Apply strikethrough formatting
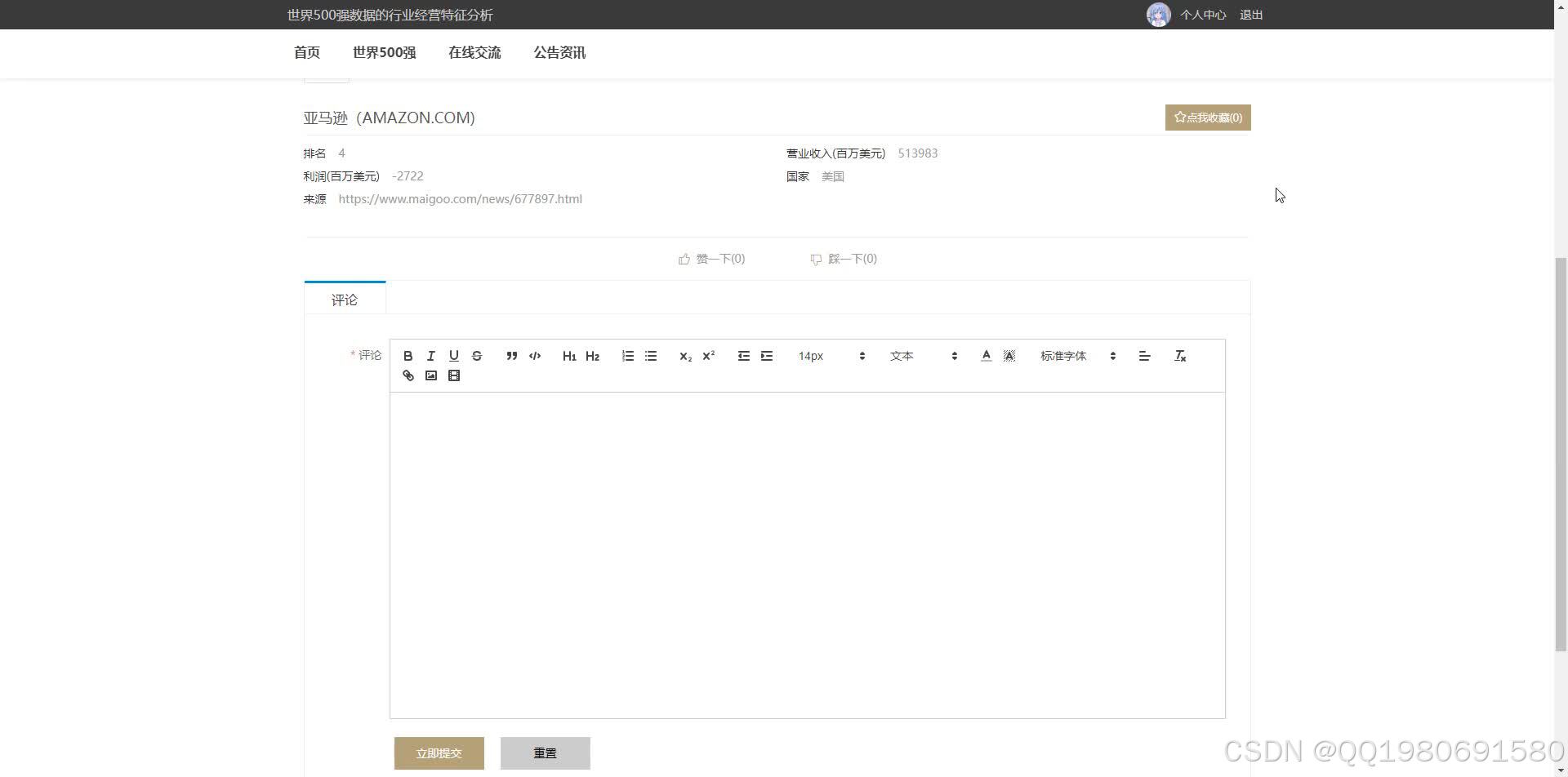 (477, 356)
